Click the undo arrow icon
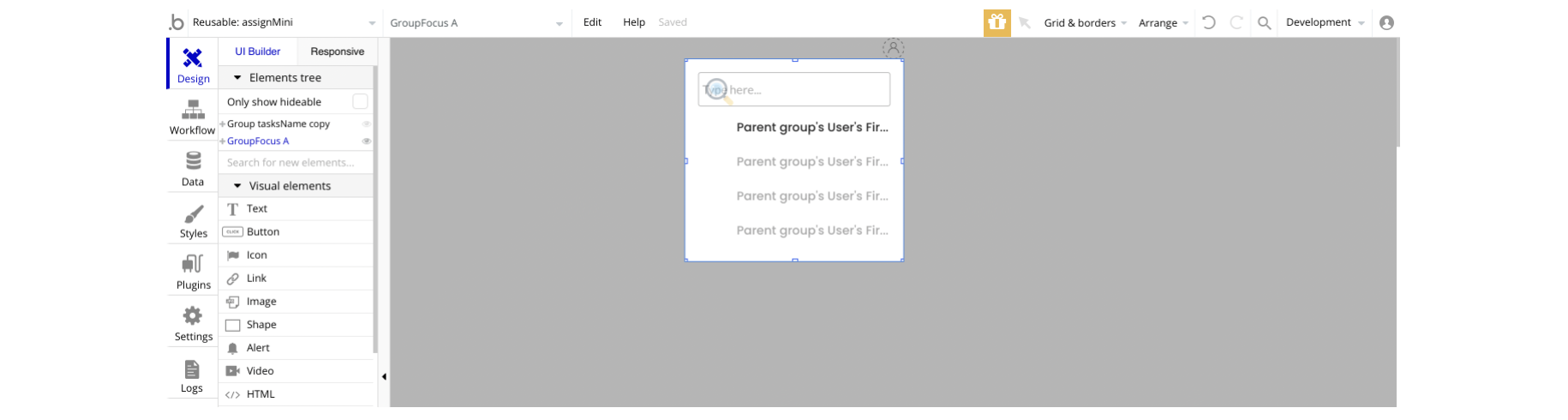1568x420 pixels. coord(1209,23)
